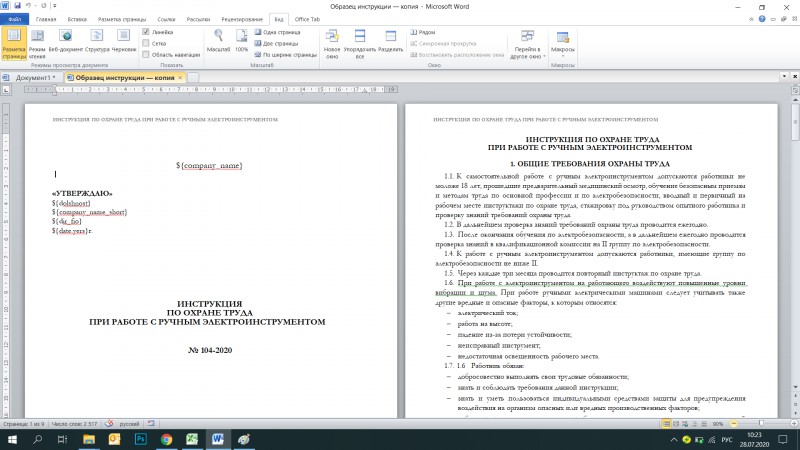The width and height of the screenshot is (800, 450).
Task: Customize Quick Access Toolbar dropdown
Action: point(55,6)
